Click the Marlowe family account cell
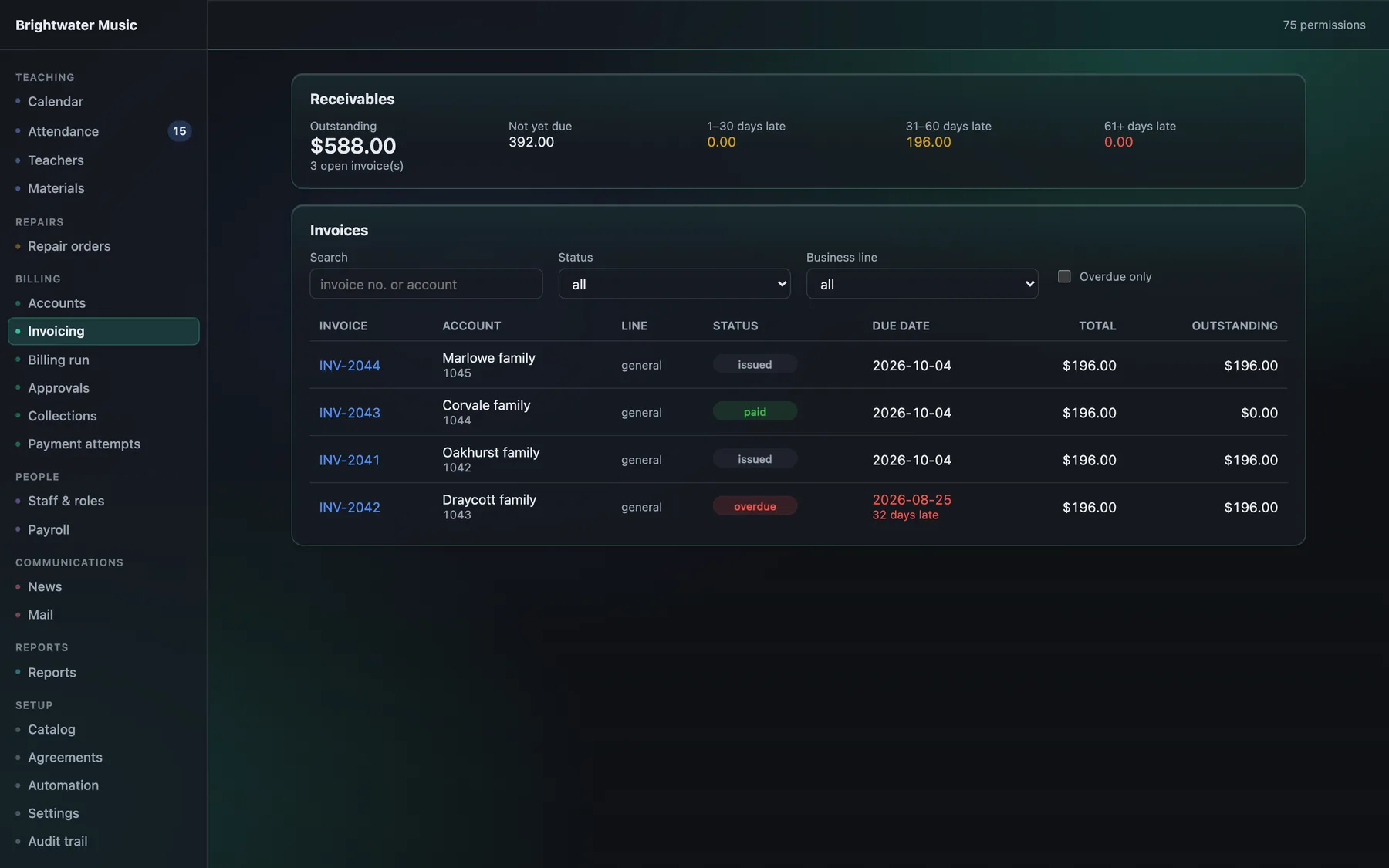This screenshot has height=868, width=1389. click(x=488, y=365)
